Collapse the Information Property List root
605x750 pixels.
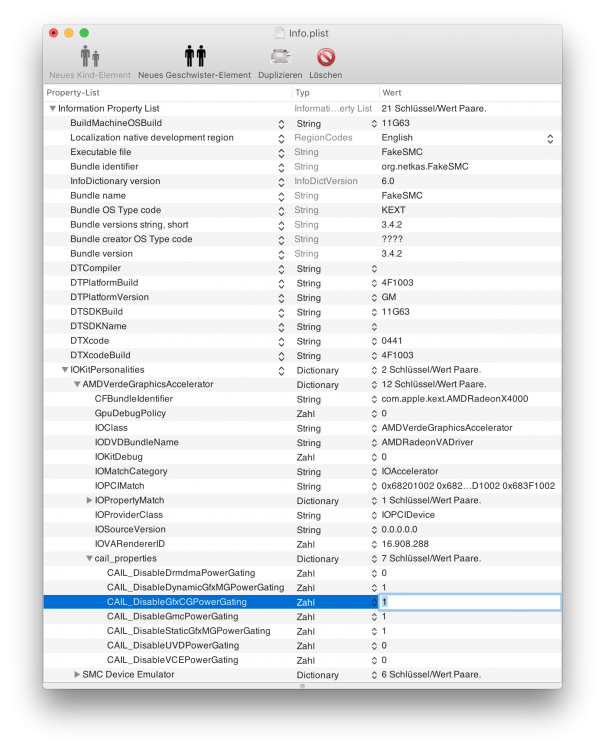click(x=53, y=109)
